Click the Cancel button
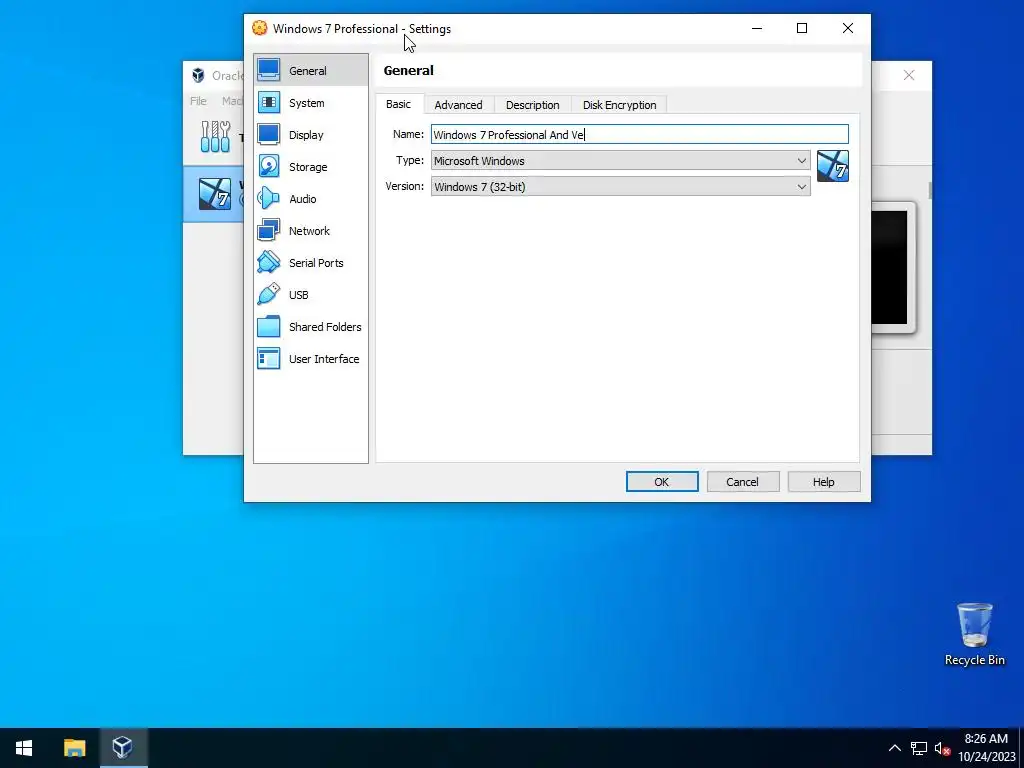The width and height of the screenshot is (1024, 768). point(743,482)
